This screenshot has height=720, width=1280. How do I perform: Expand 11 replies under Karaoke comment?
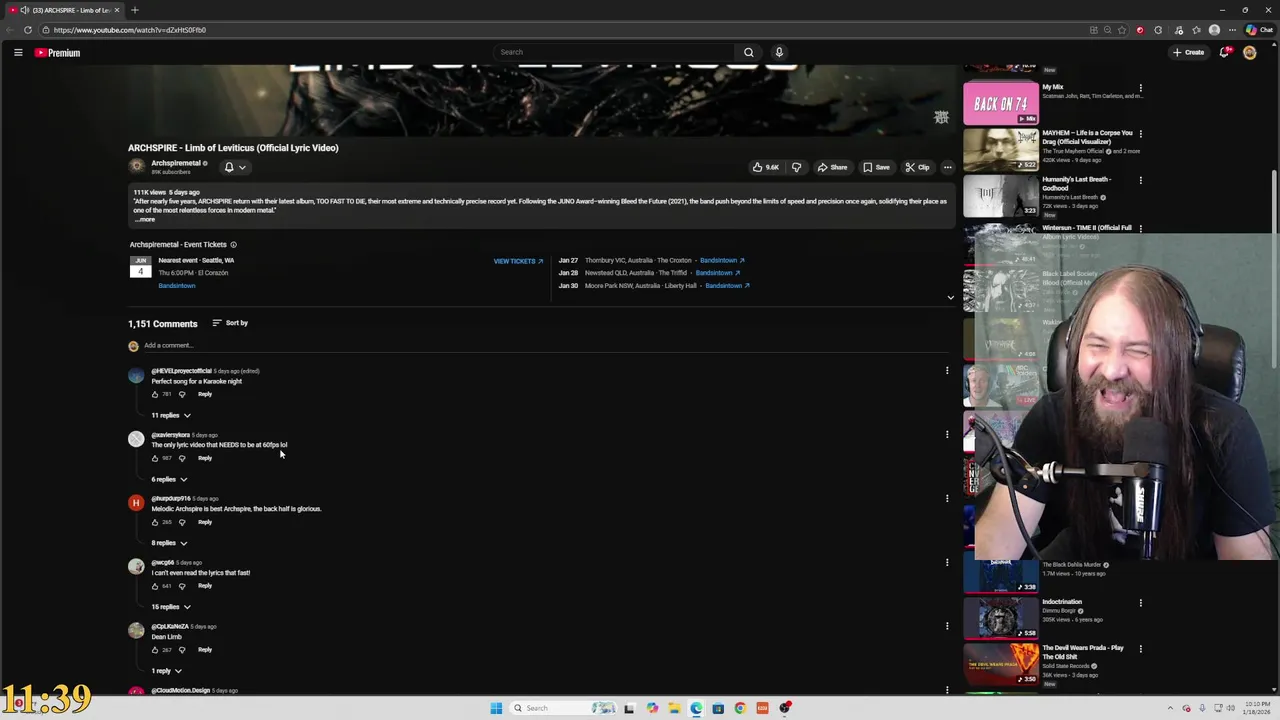(170, 415)
